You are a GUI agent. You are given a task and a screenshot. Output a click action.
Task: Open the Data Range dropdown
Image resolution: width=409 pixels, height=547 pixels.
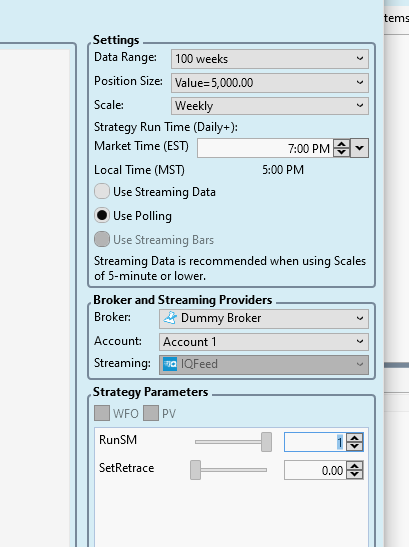point(269,59)
